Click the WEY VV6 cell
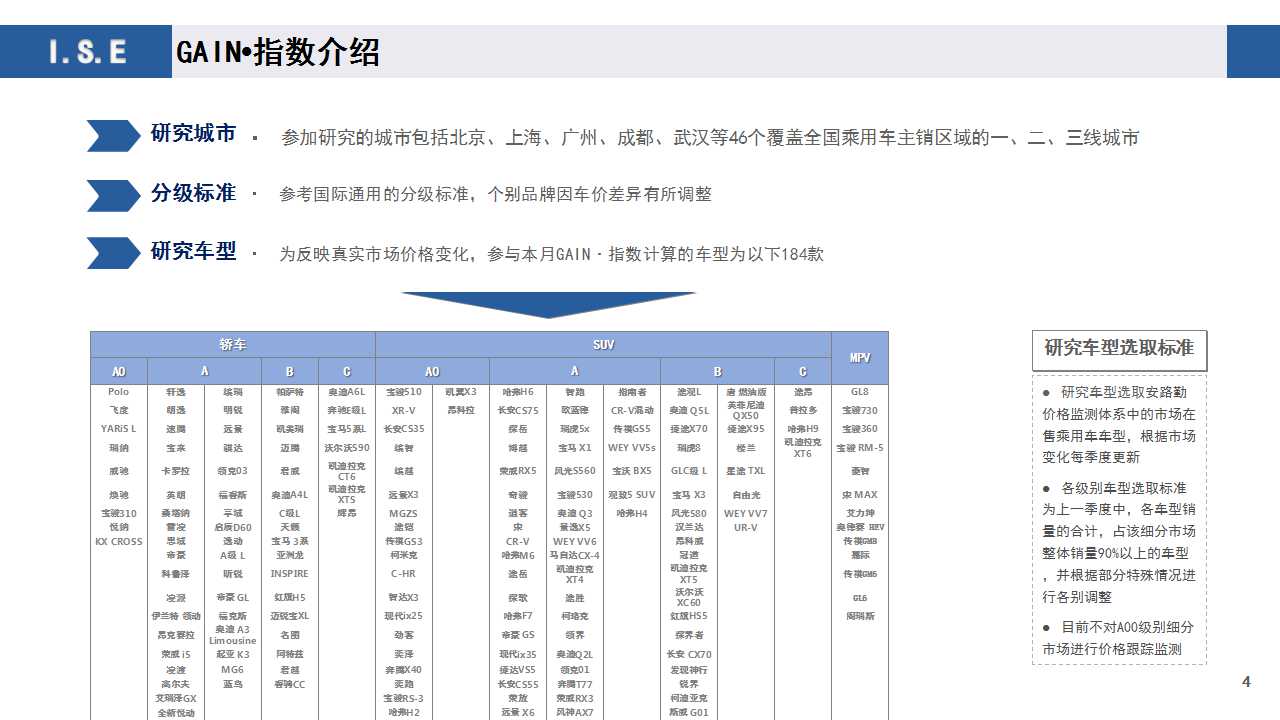This screenshot has height=720, width=1280. 574,541
